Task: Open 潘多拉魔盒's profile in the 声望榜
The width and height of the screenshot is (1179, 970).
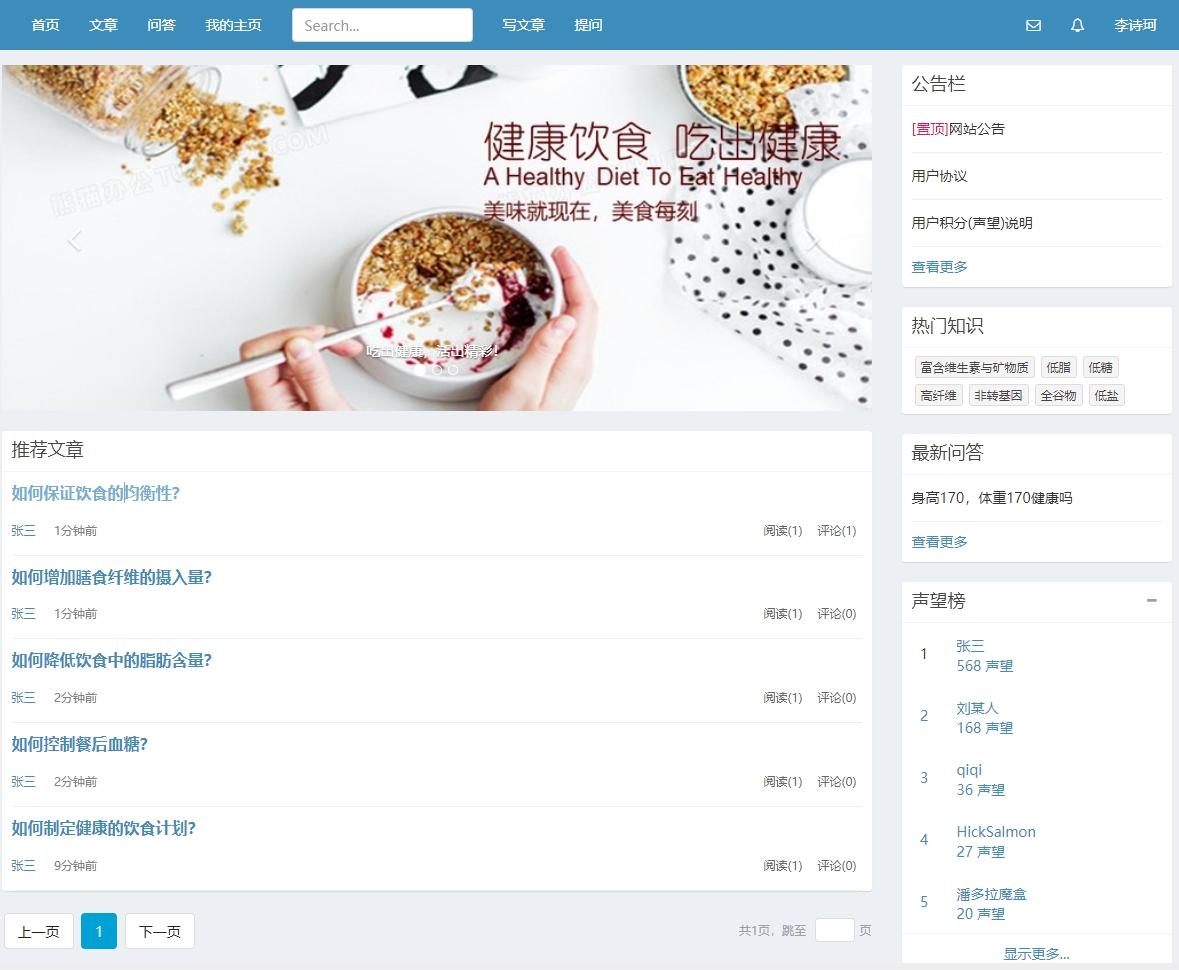Action: 991,894
